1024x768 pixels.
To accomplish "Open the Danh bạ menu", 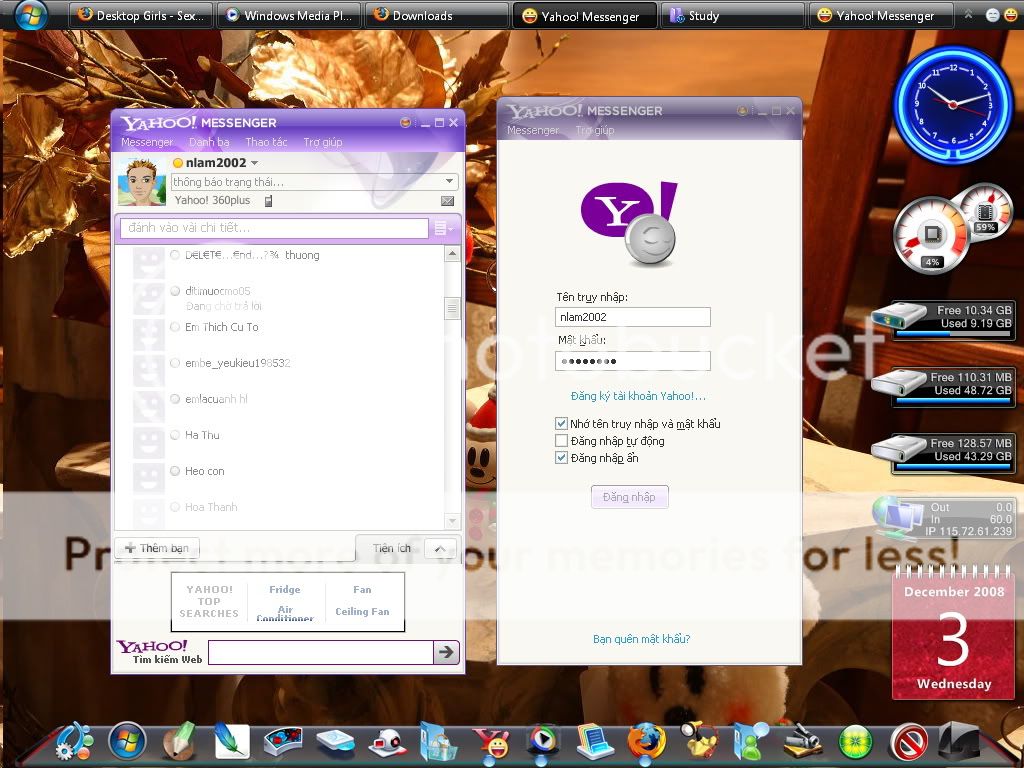I will (209, 142).
